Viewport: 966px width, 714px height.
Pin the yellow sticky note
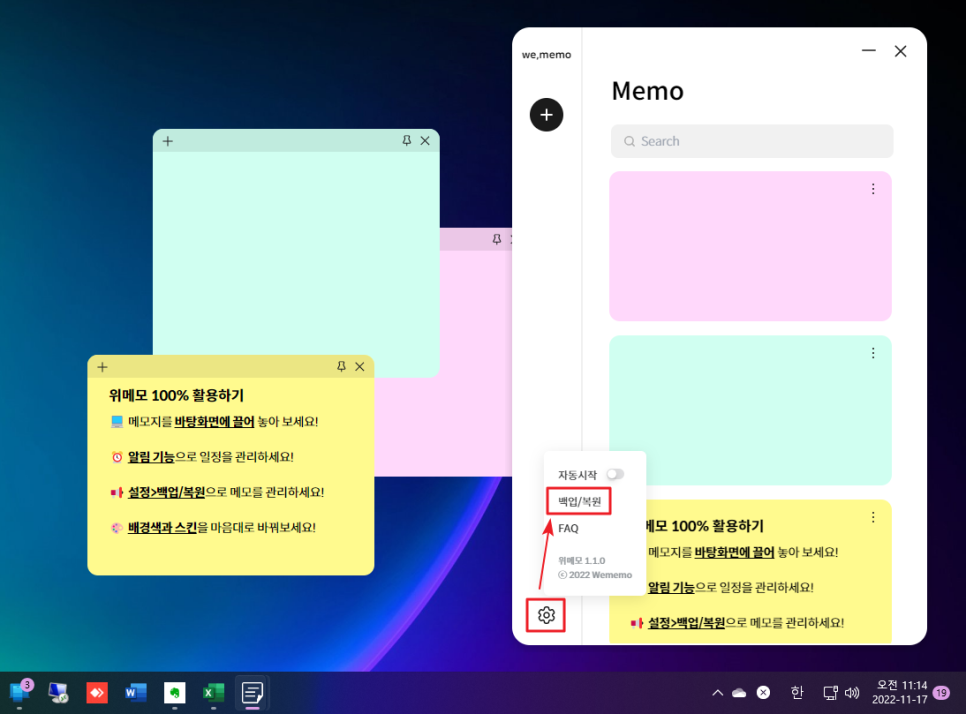tap(341, 367)
